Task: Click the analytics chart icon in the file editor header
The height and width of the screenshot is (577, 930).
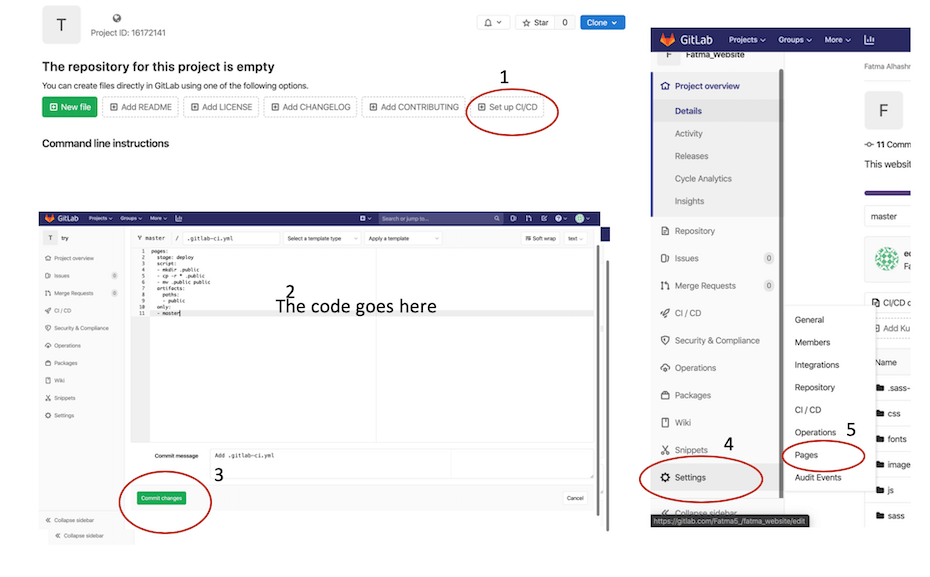Action: (x=179, y=218)
